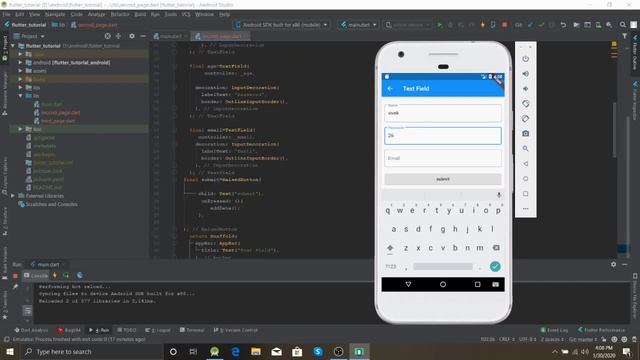The width and height of the screenshot is (640, 360).
Task: Take emulator screenshot with camera icon
Action: point(525,133)
